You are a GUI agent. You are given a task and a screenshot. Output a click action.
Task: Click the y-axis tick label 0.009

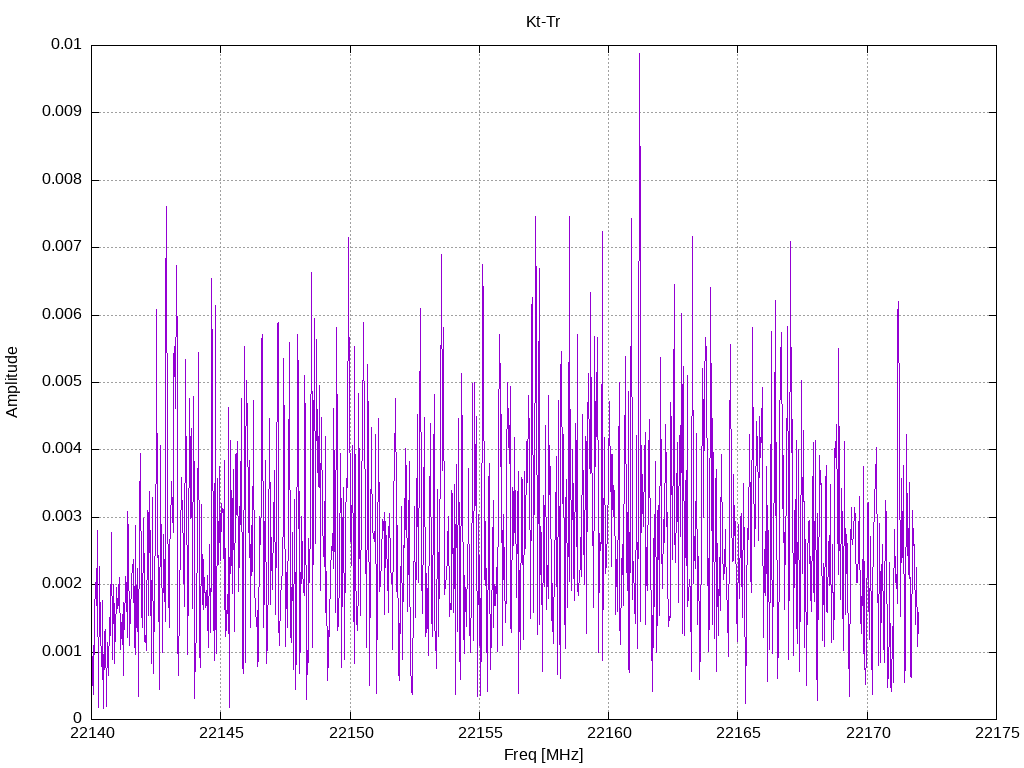click(61, 112)
